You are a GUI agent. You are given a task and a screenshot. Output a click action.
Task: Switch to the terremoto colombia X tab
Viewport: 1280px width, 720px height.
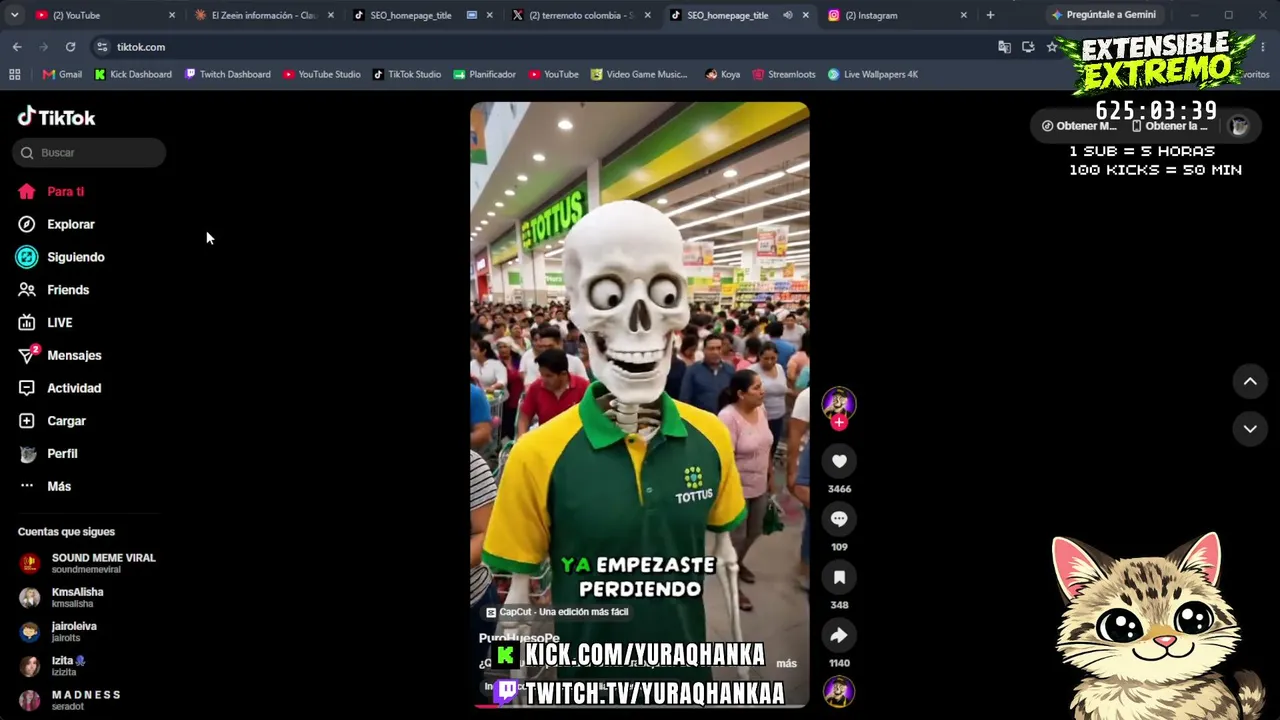tap(581, 15)
